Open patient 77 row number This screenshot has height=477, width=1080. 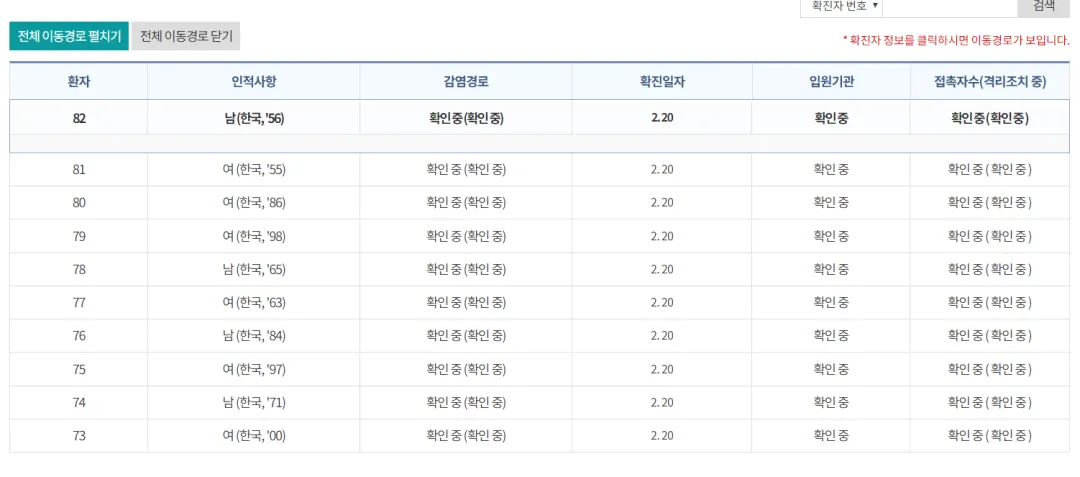[79, 302]
